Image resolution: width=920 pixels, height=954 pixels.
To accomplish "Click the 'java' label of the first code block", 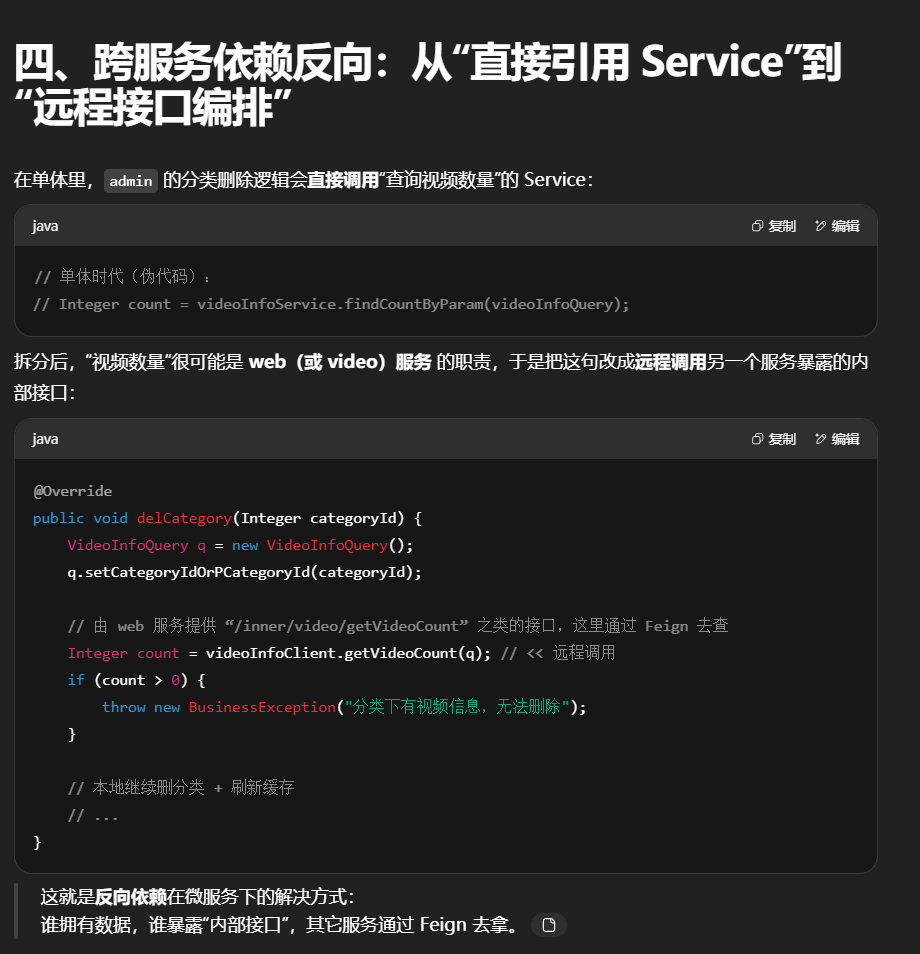I will coord(45,226).
